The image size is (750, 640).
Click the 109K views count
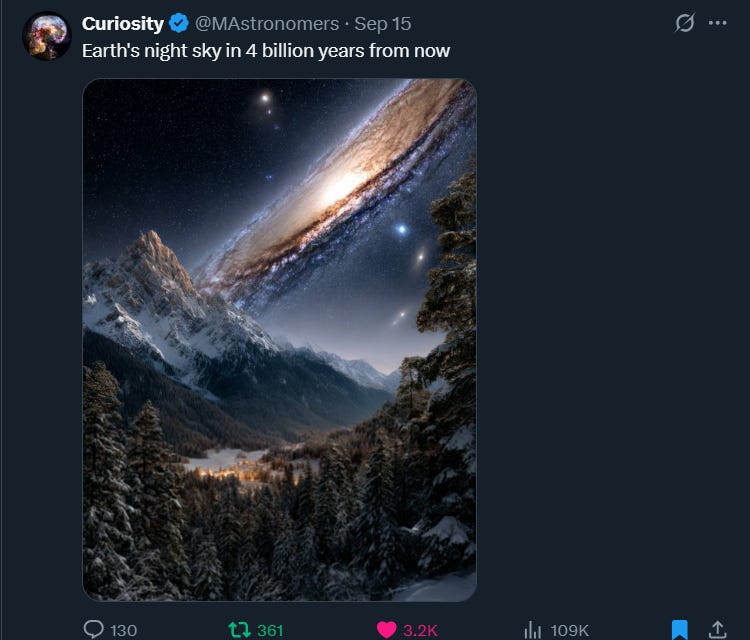[569, 630]
